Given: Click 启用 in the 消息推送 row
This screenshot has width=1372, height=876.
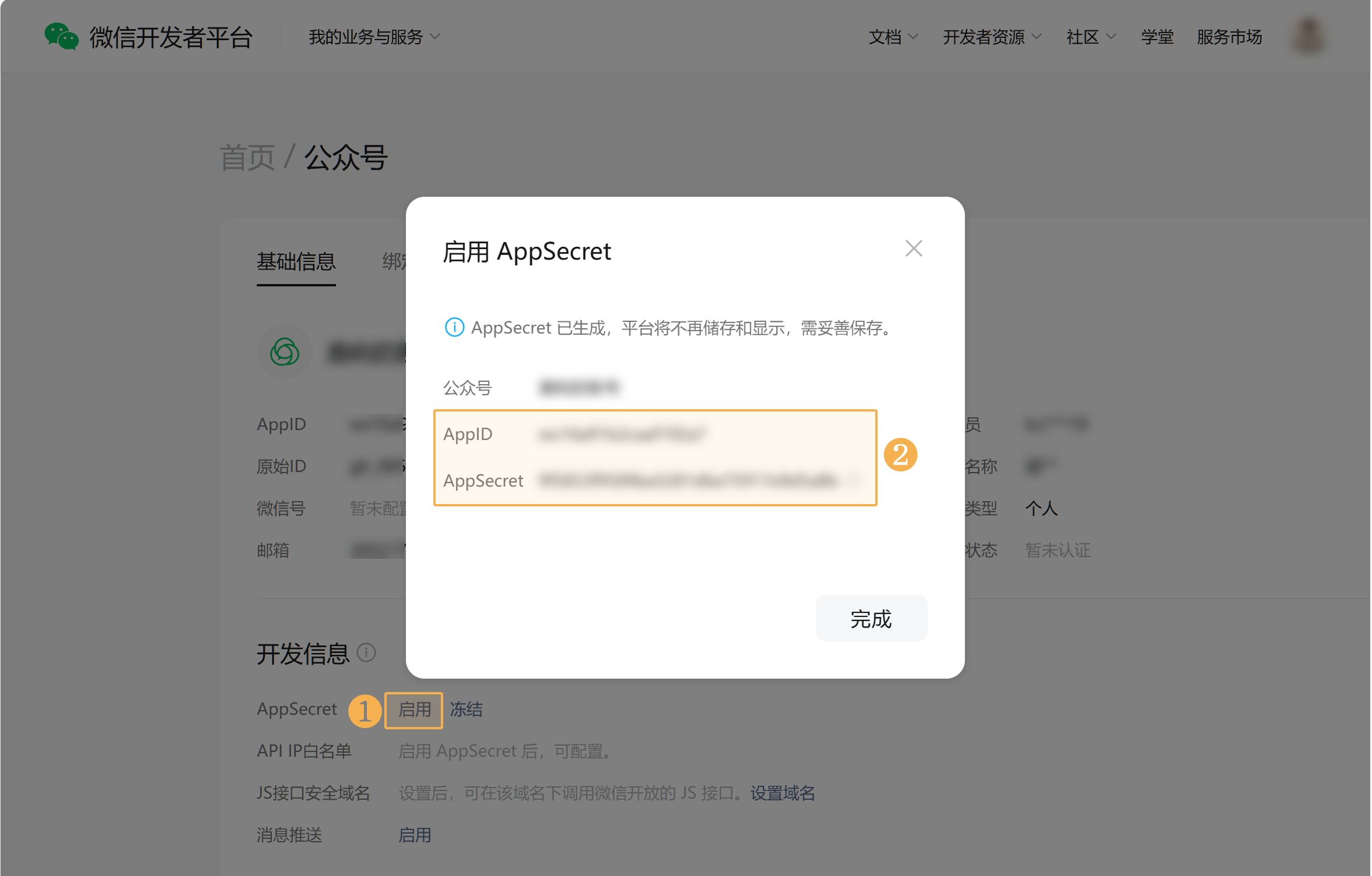Looking at the screenshot, I should 415,835.
